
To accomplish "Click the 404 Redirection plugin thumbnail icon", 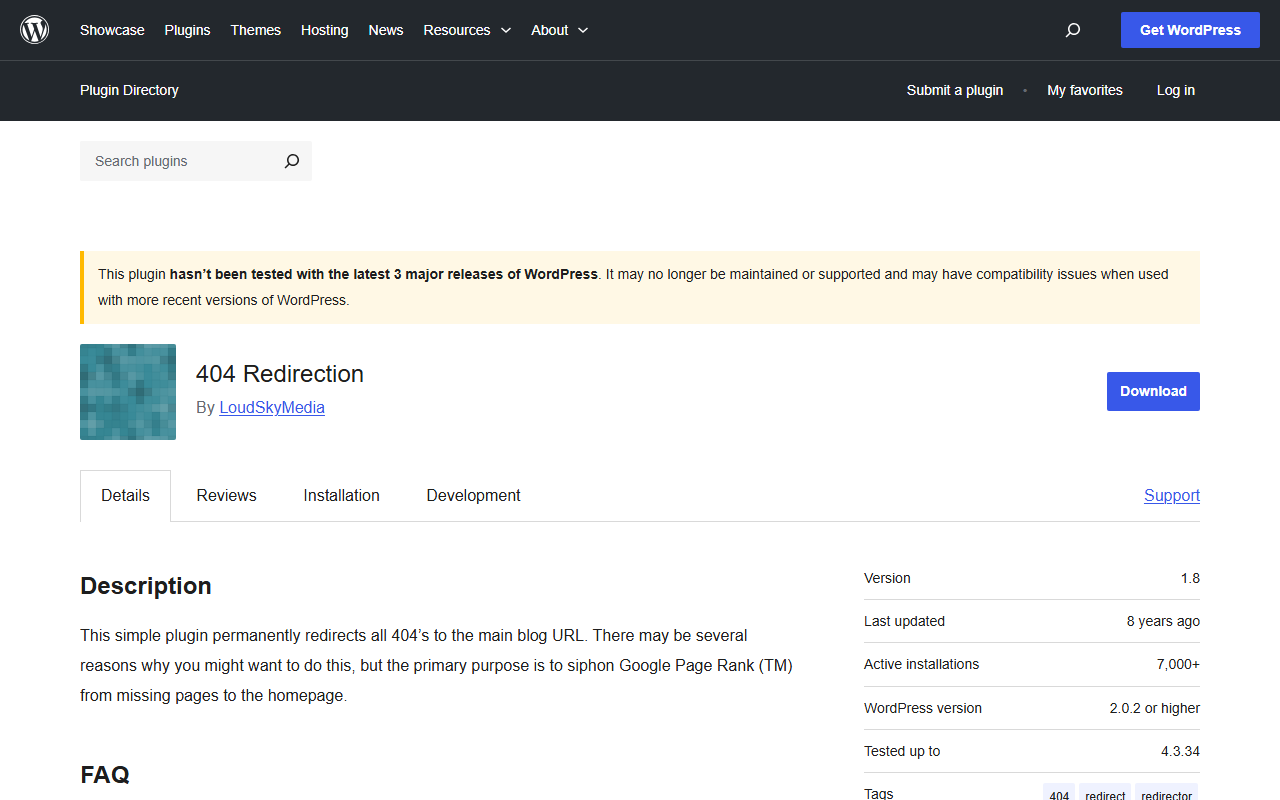I will (128, 392).
